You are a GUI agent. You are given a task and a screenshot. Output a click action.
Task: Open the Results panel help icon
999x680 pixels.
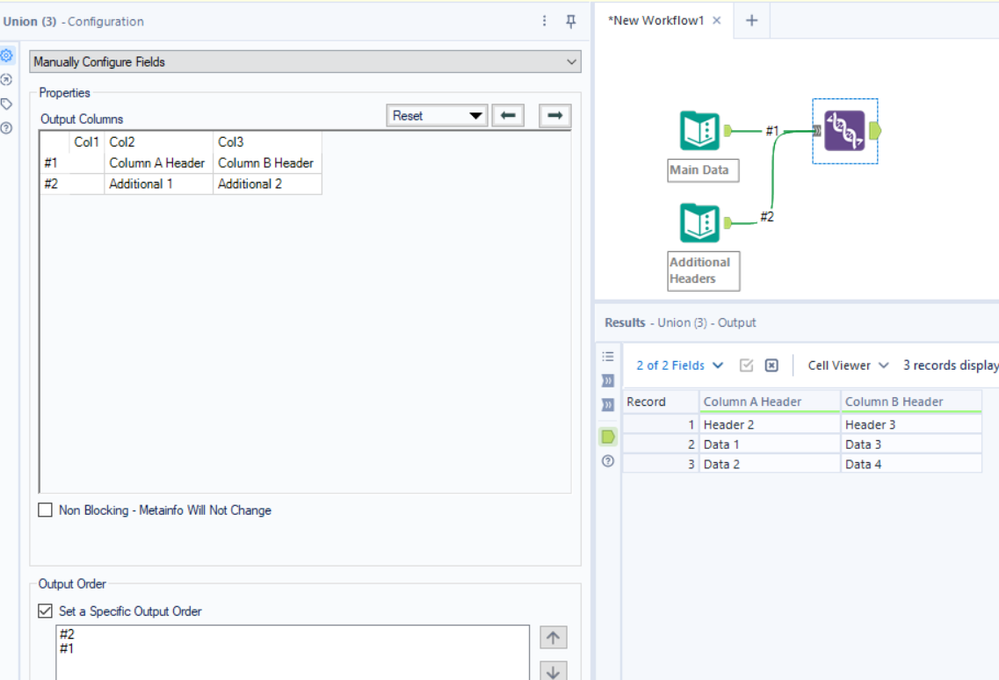tap(608, 461)
